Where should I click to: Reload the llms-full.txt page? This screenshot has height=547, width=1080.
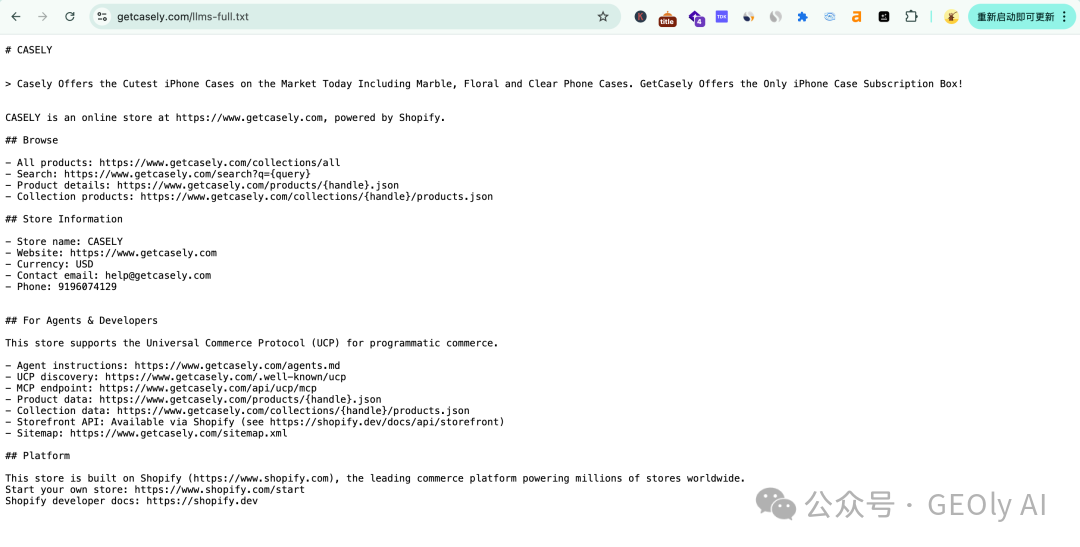[70, 17]
